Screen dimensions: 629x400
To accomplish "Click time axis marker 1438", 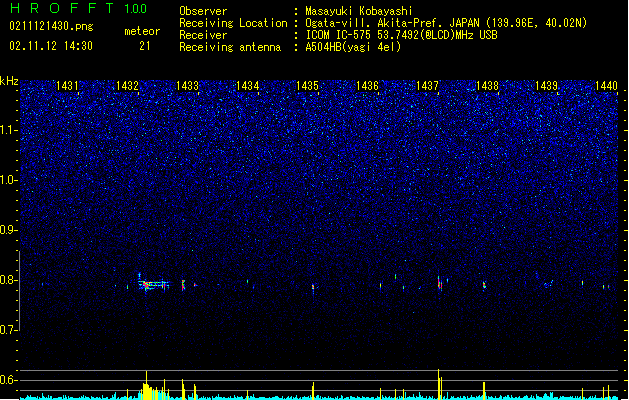I will coord(487,85).
